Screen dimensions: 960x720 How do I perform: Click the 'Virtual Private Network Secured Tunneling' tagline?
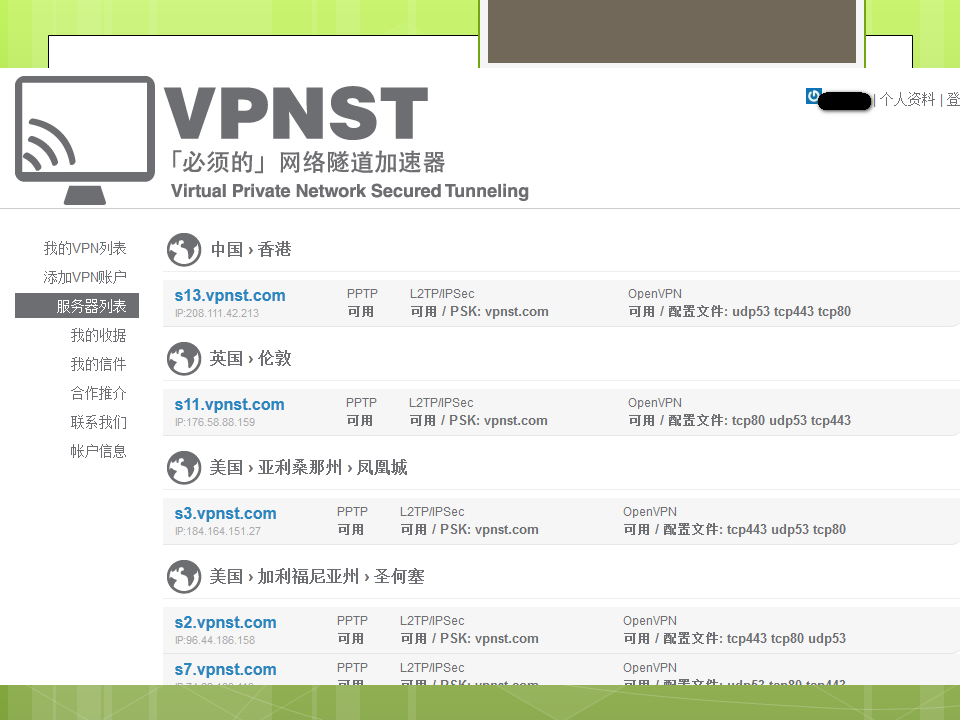coord(350,191)
